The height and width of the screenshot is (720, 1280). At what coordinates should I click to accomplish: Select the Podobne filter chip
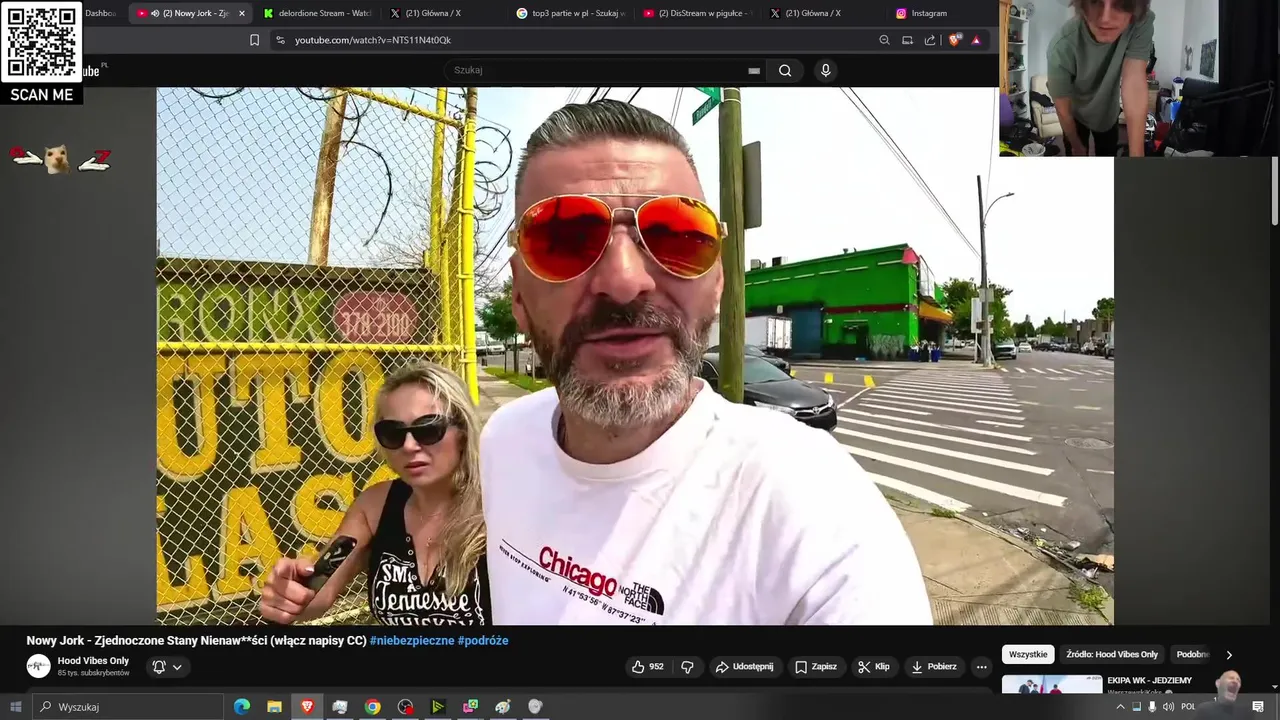tap(1192, 655)
